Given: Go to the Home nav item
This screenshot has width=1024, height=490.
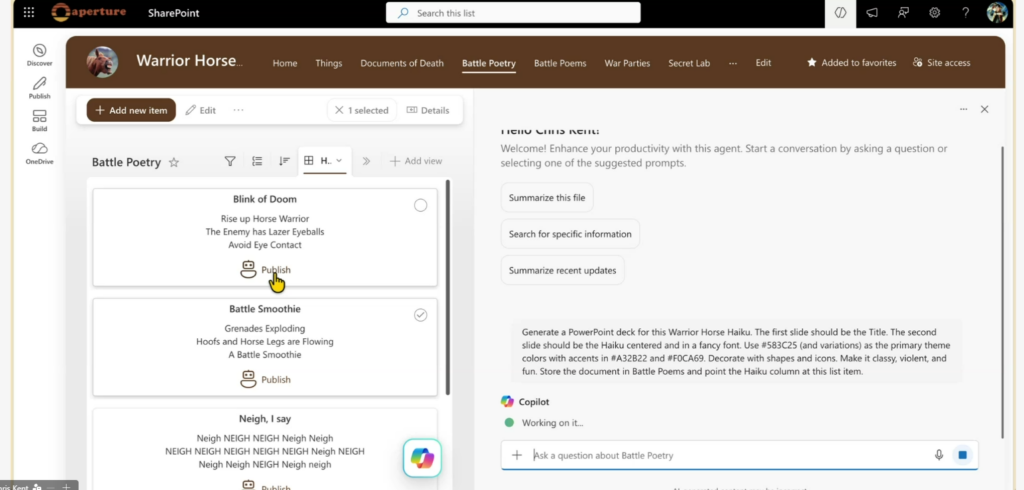Looking at the screenshot, I should (x=285, y=63).
